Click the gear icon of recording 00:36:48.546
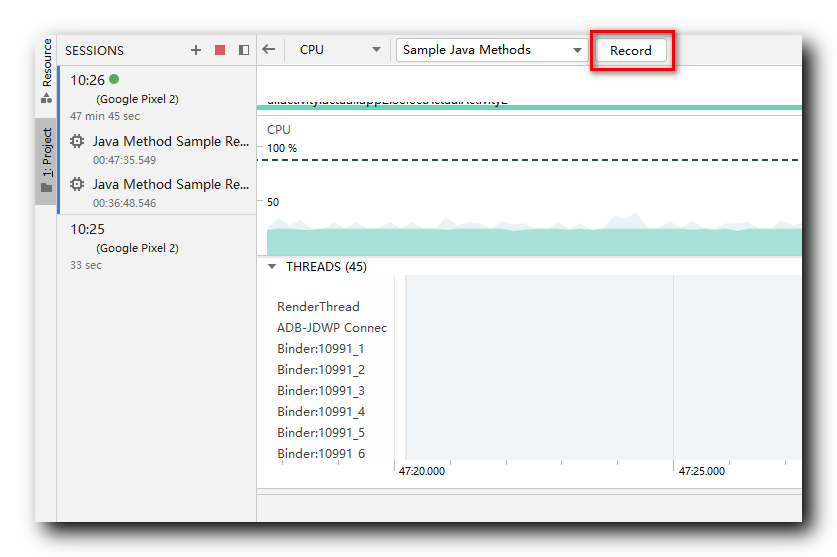Image resolution: width=837 pixels, height=557 pixels. [x=77, y=184]
